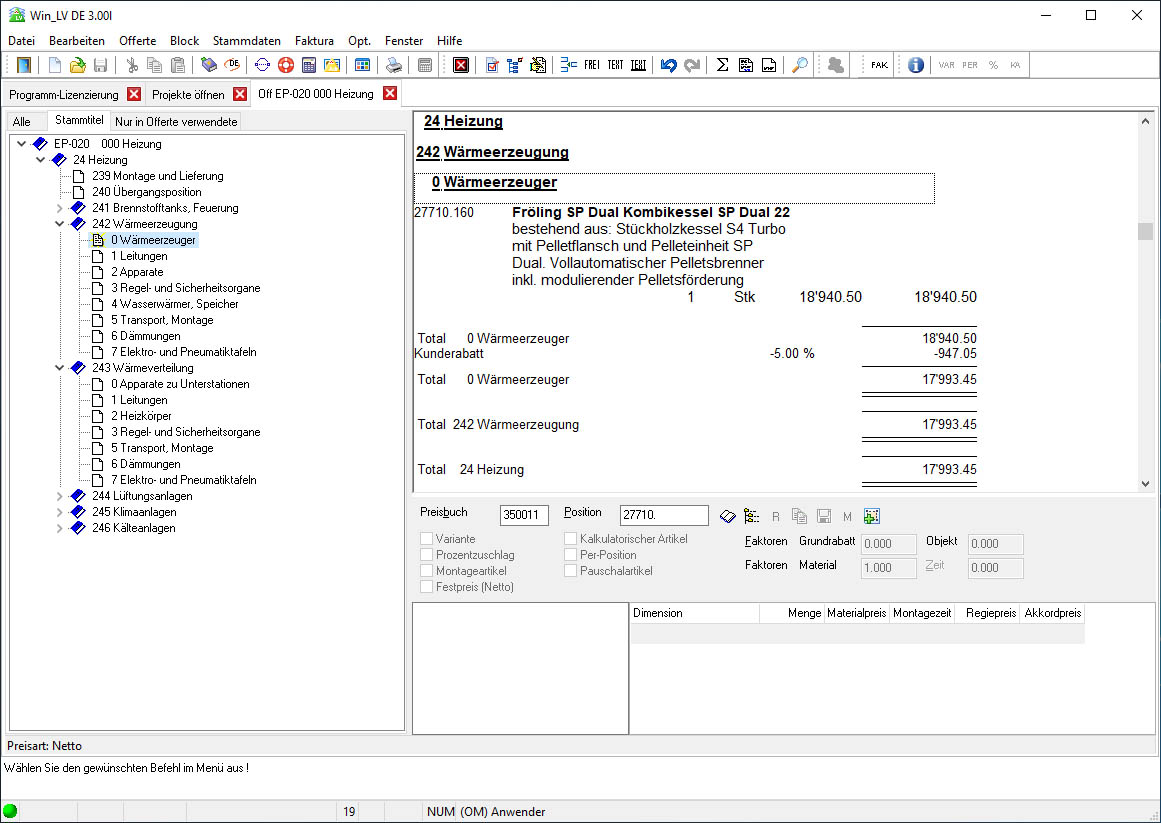Click the colored grid table icon
Viewport: 1161px width, 823px height.
(362, 65)
